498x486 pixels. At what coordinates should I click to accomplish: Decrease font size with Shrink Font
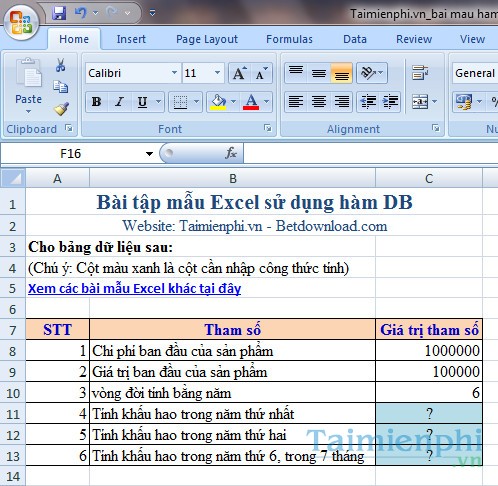(x=261, y=73)
